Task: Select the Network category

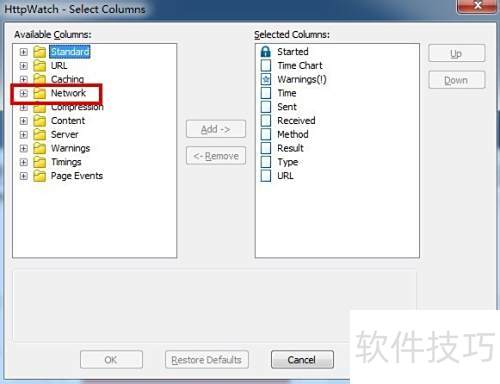Action: point(68,93)
